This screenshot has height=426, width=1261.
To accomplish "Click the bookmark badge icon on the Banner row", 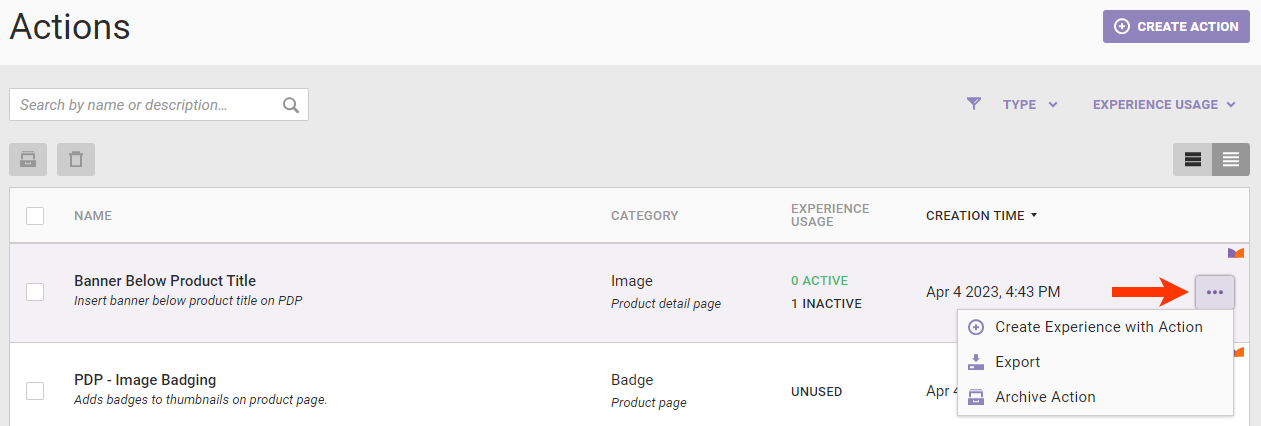I will click(x=1236, y=253).
